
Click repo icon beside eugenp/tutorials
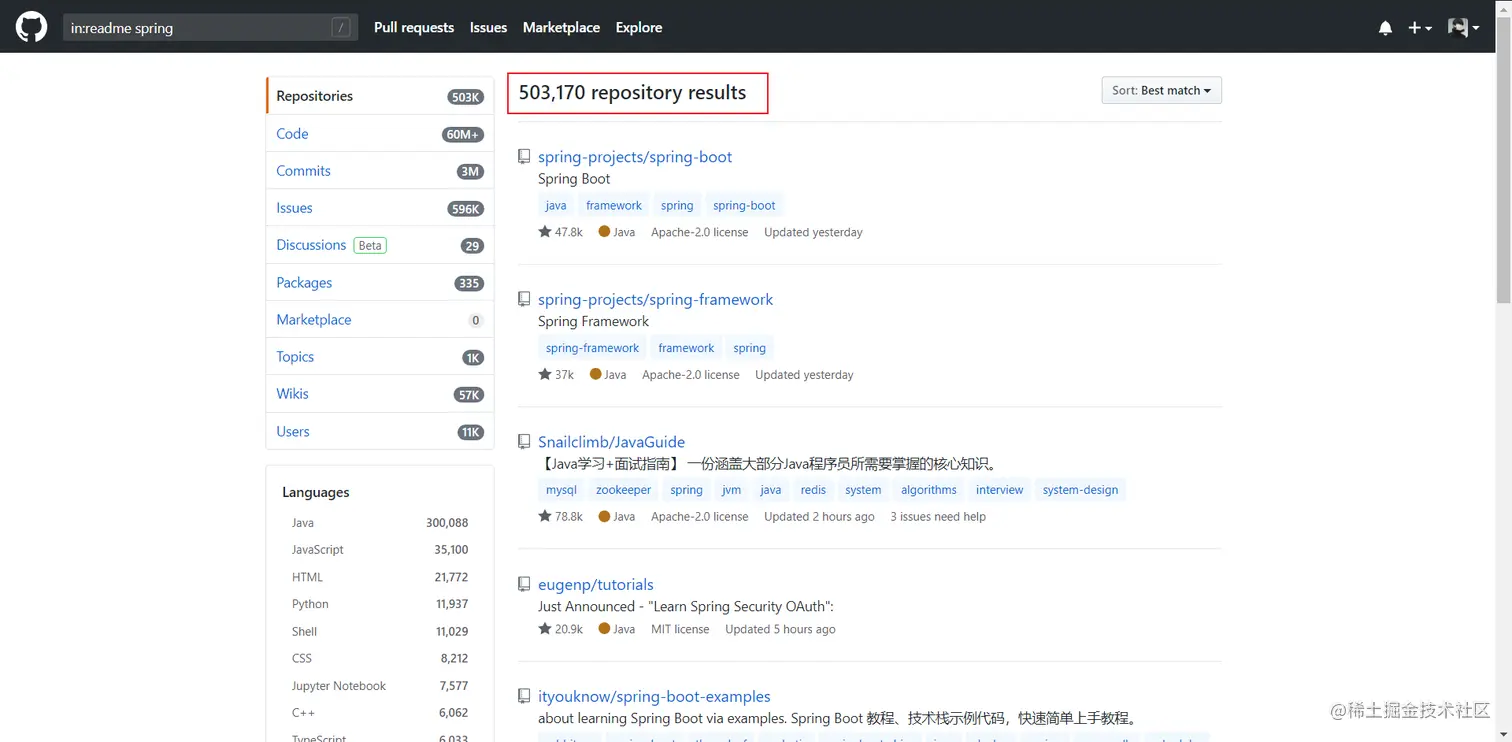click(524, 584)
